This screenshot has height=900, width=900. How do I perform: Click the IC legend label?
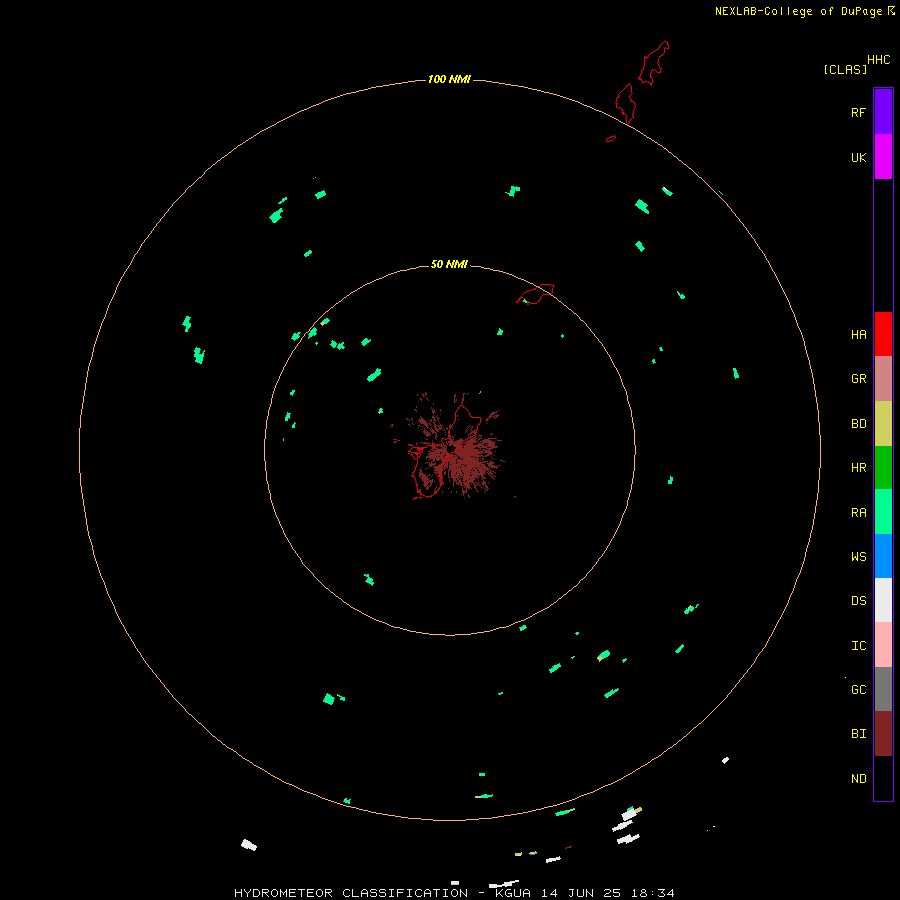[858, 646]
